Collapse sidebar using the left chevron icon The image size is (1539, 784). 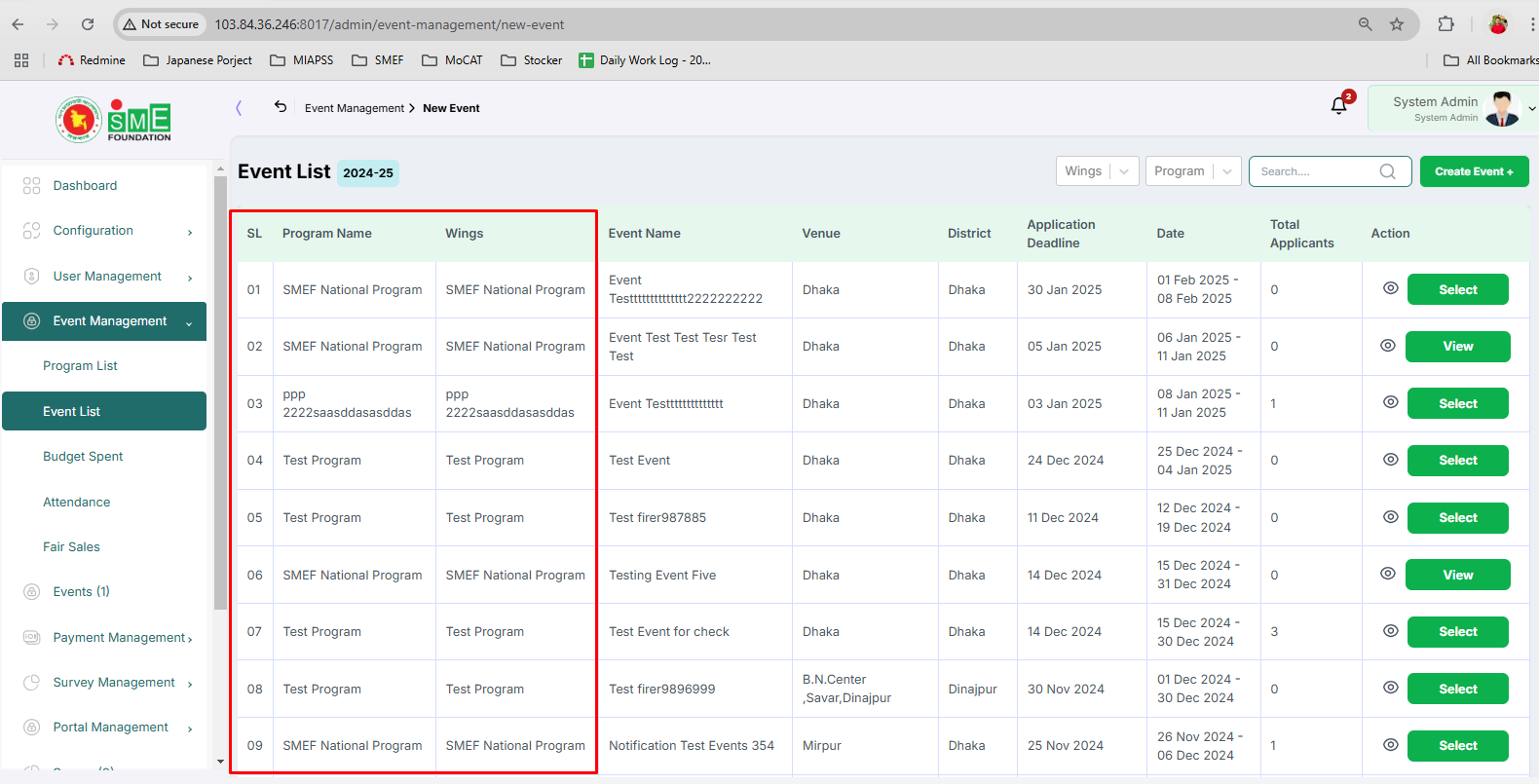point(239,108)
